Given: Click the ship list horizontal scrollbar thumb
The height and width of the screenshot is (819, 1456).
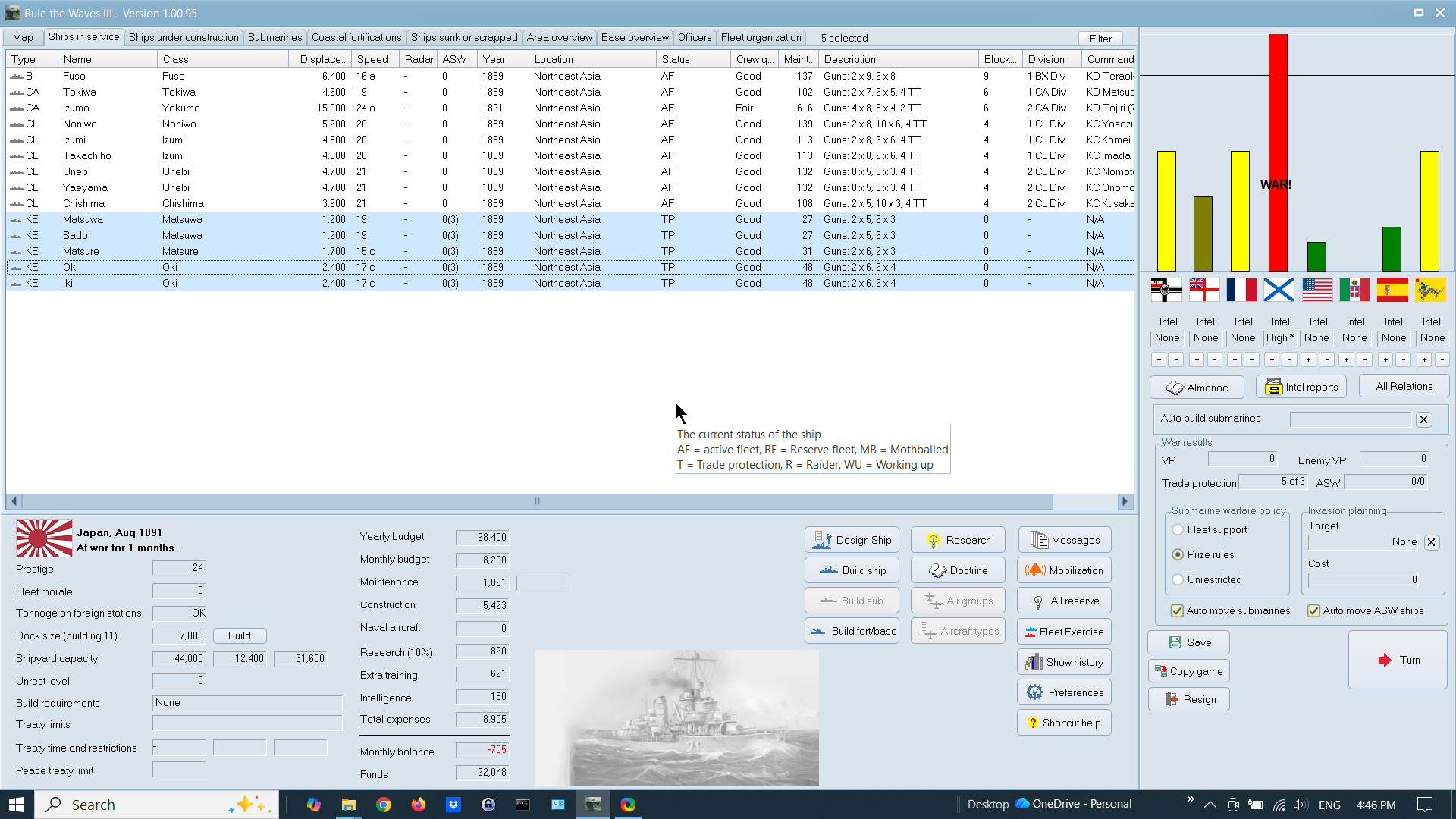Looking at the screenshot, I should click(538, 501).
